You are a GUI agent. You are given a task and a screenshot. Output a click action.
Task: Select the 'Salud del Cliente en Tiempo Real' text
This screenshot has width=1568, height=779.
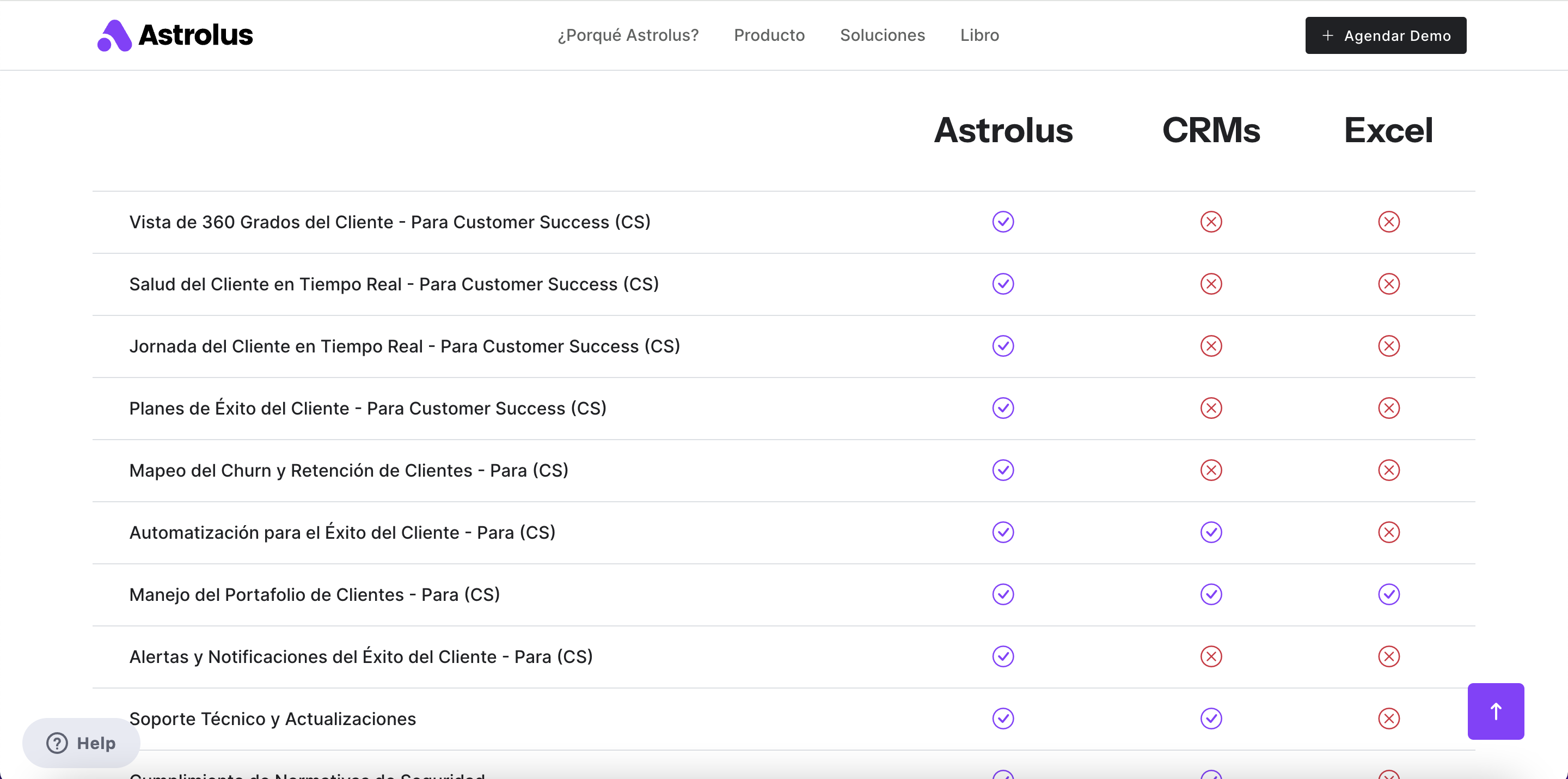coord(265,284)
